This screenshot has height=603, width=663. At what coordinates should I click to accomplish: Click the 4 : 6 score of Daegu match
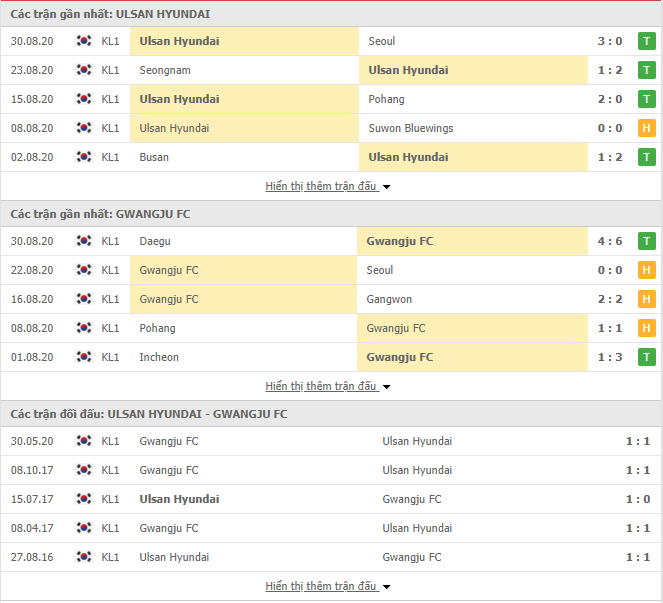(610, 241)
